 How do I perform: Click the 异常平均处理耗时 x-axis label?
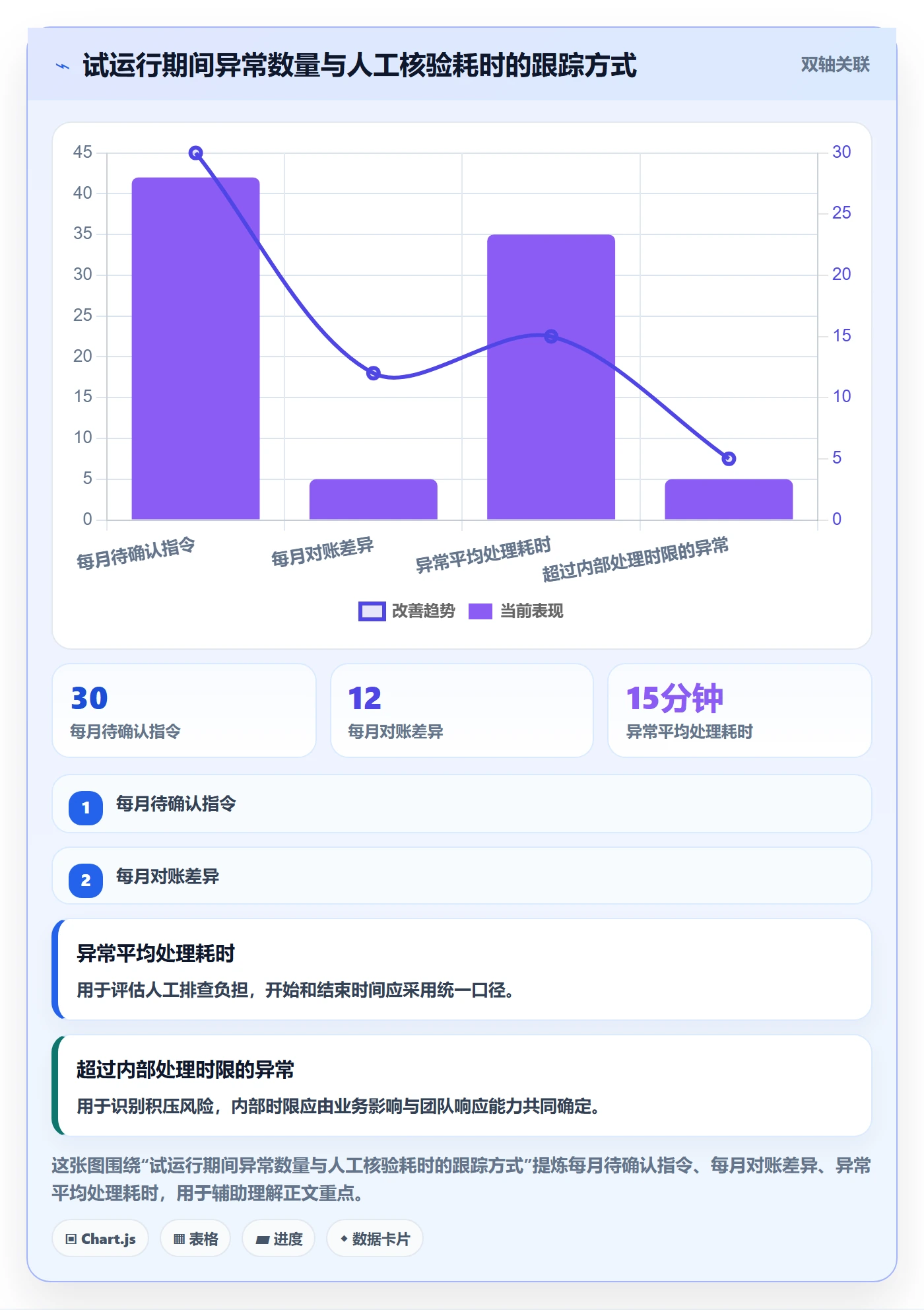point(483,555)
